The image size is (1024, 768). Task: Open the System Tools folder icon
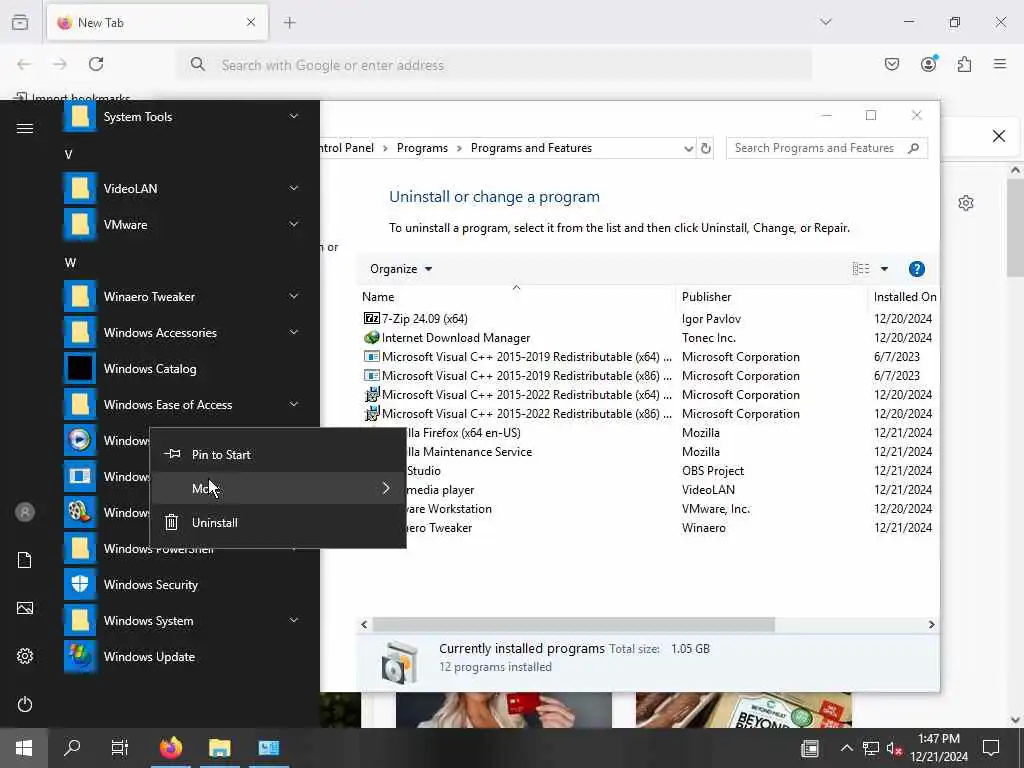pyautogui.click(x=80, y=116)
